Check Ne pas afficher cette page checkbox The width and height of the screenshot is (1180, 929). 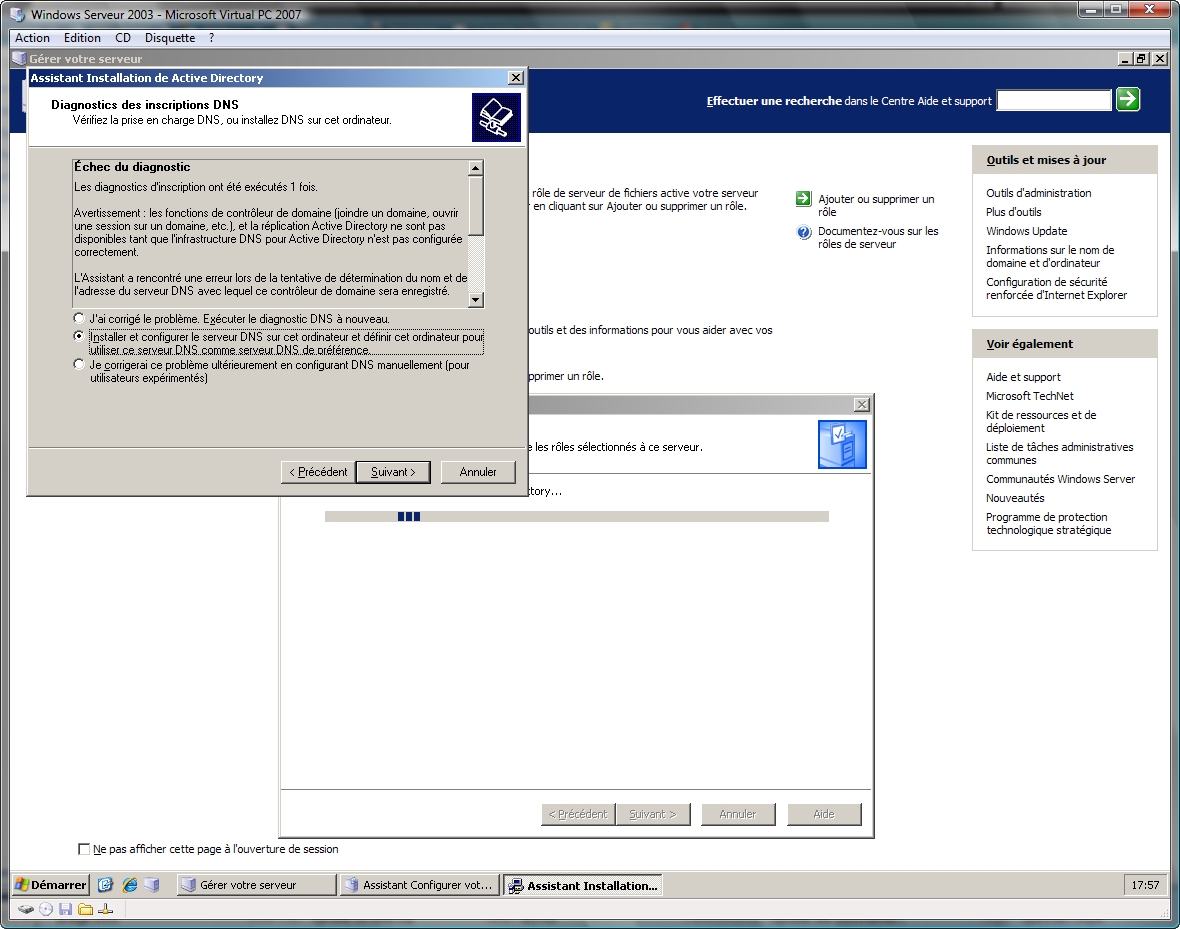(x=84, y=848)
